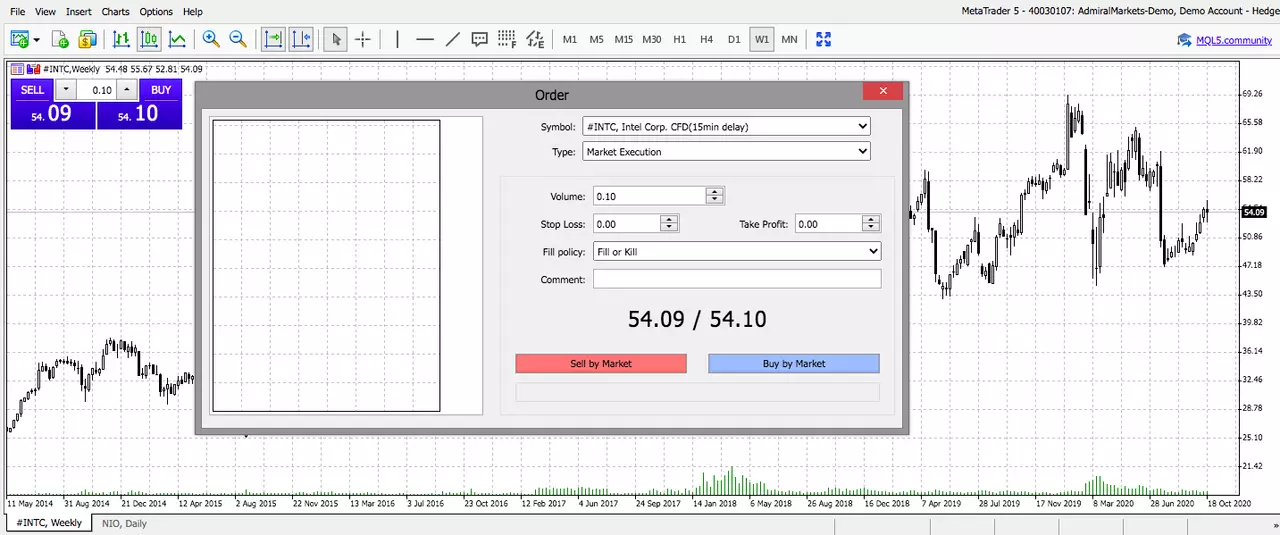This screenshot has height=535, width=1280.
Task: Edit the one-click volume 0.10 field
Action: 97,90
